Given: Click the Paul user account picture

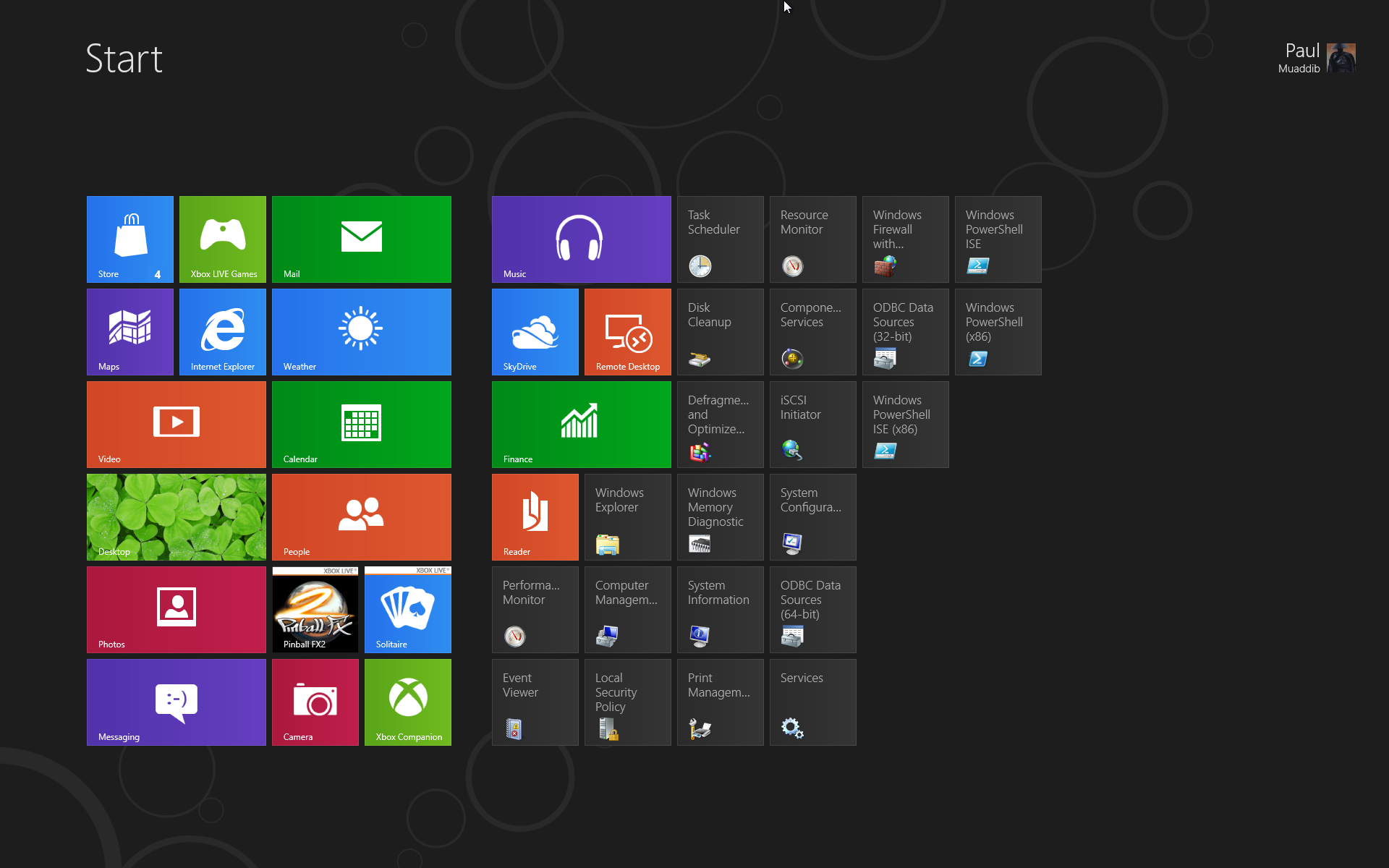Looking at the screenshot, I should 1341,58.
